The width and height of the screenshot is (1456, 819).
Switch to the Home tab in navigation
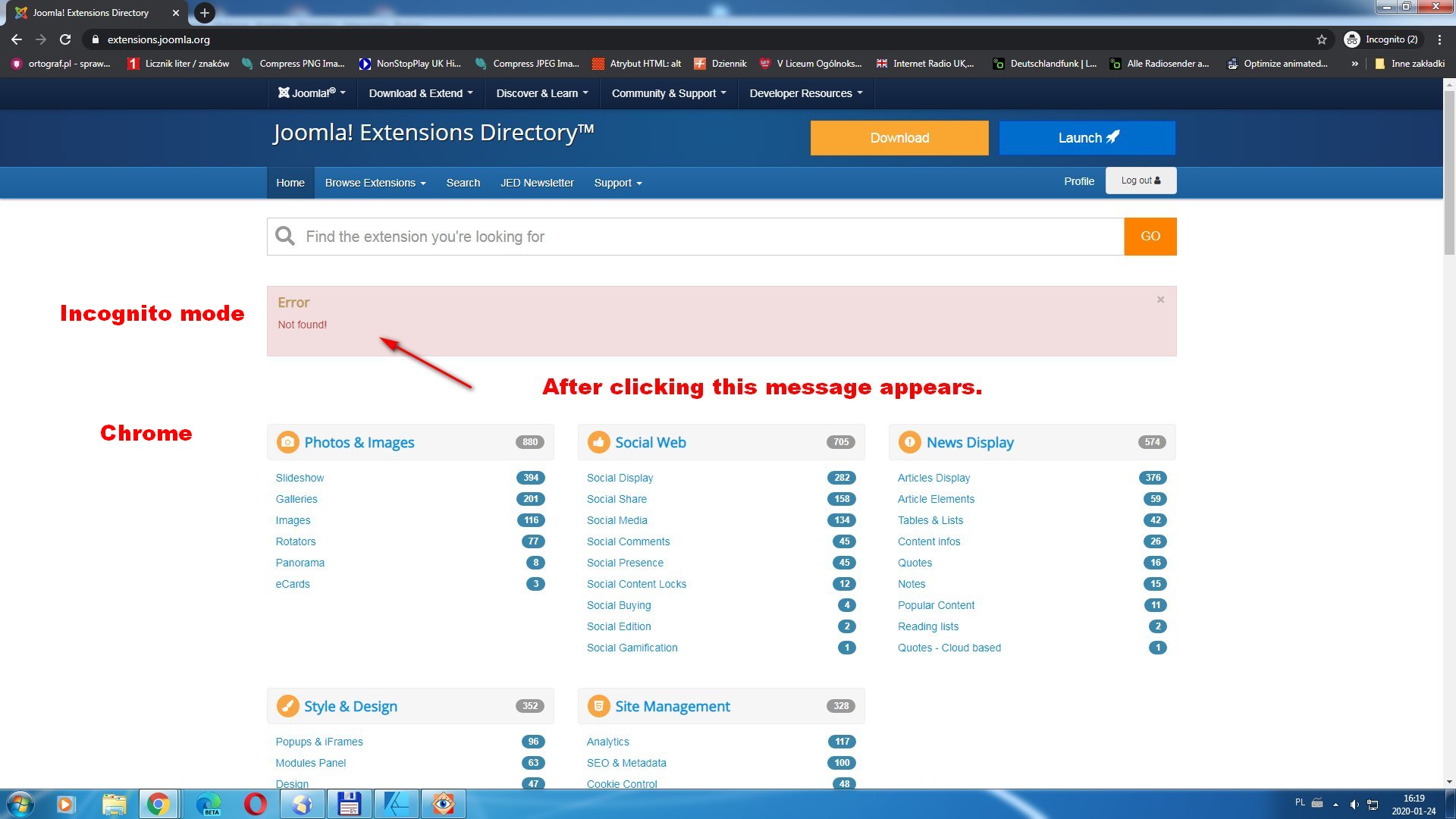(290, 182)
